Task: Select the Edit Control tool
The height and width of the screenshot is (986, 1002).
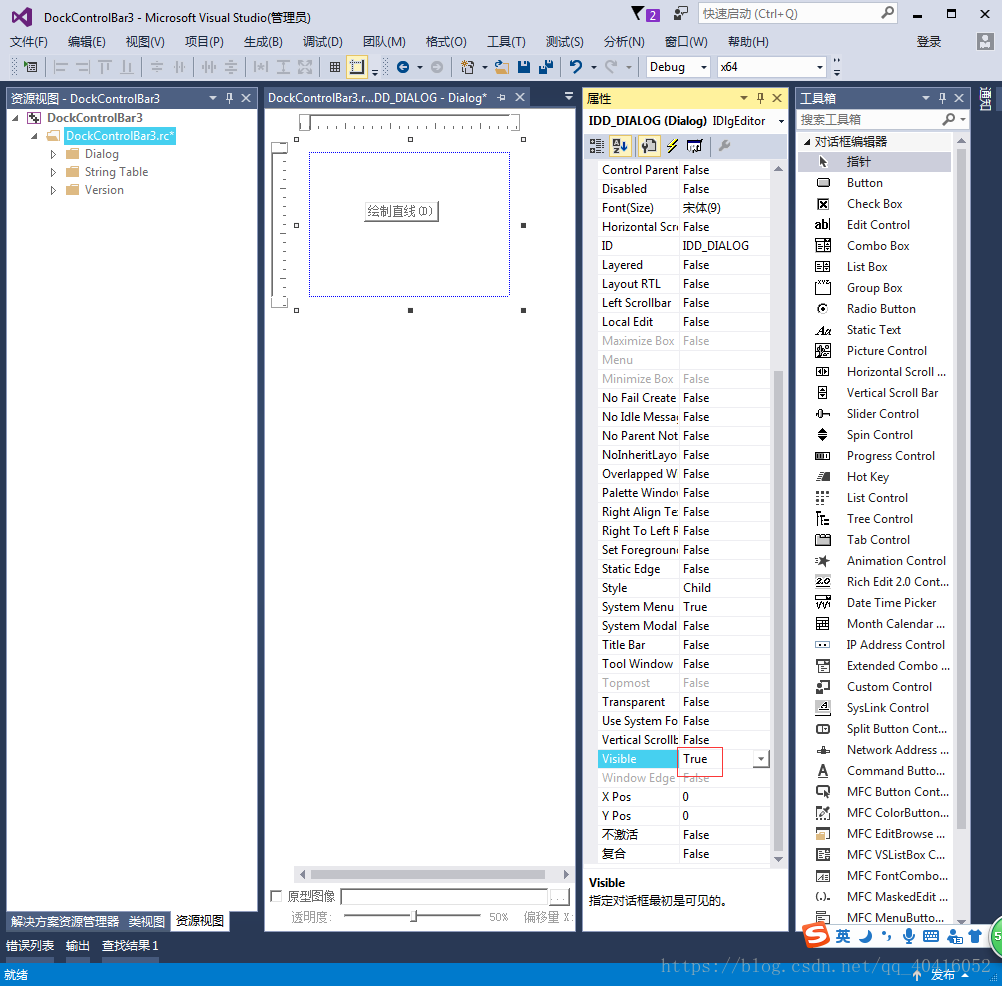Action: (x=875, y=225)
